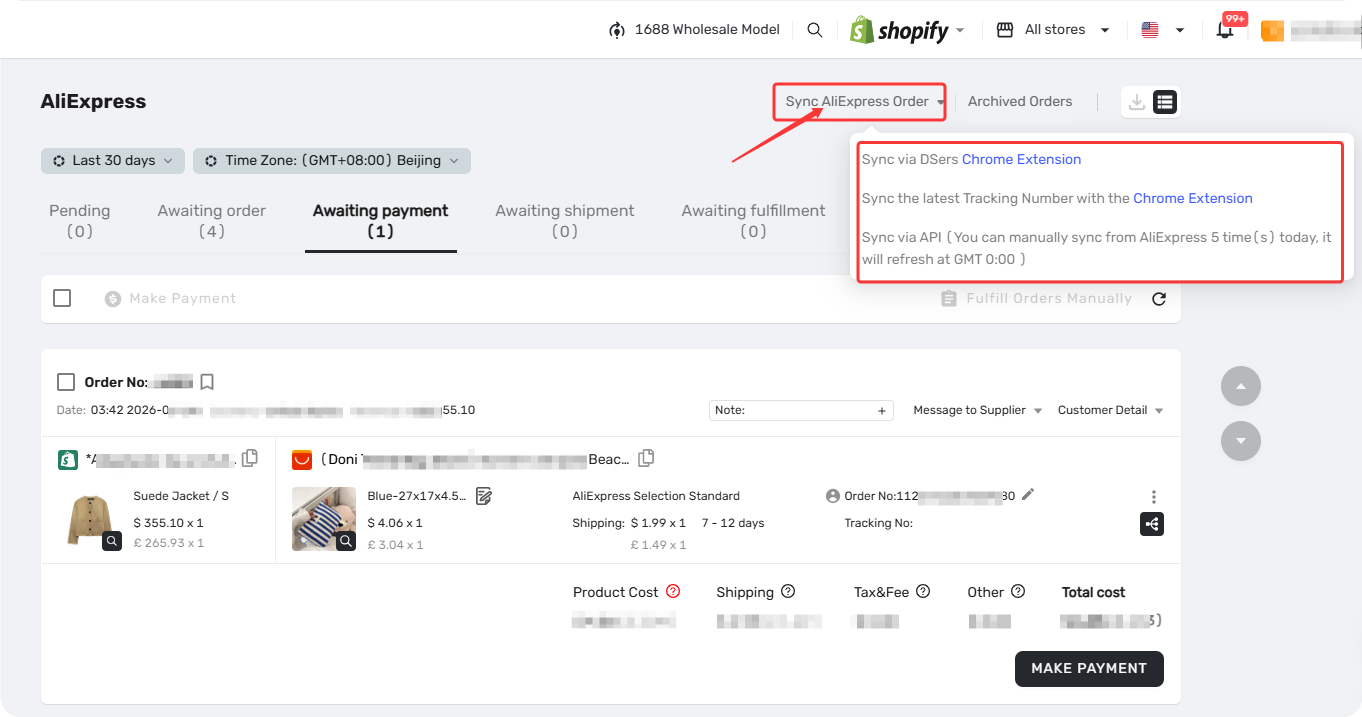The width and height of the screenshot is (1362, 717).
Task: Expand Message to Supplier dropdown
Action: [x=978, y=410]
